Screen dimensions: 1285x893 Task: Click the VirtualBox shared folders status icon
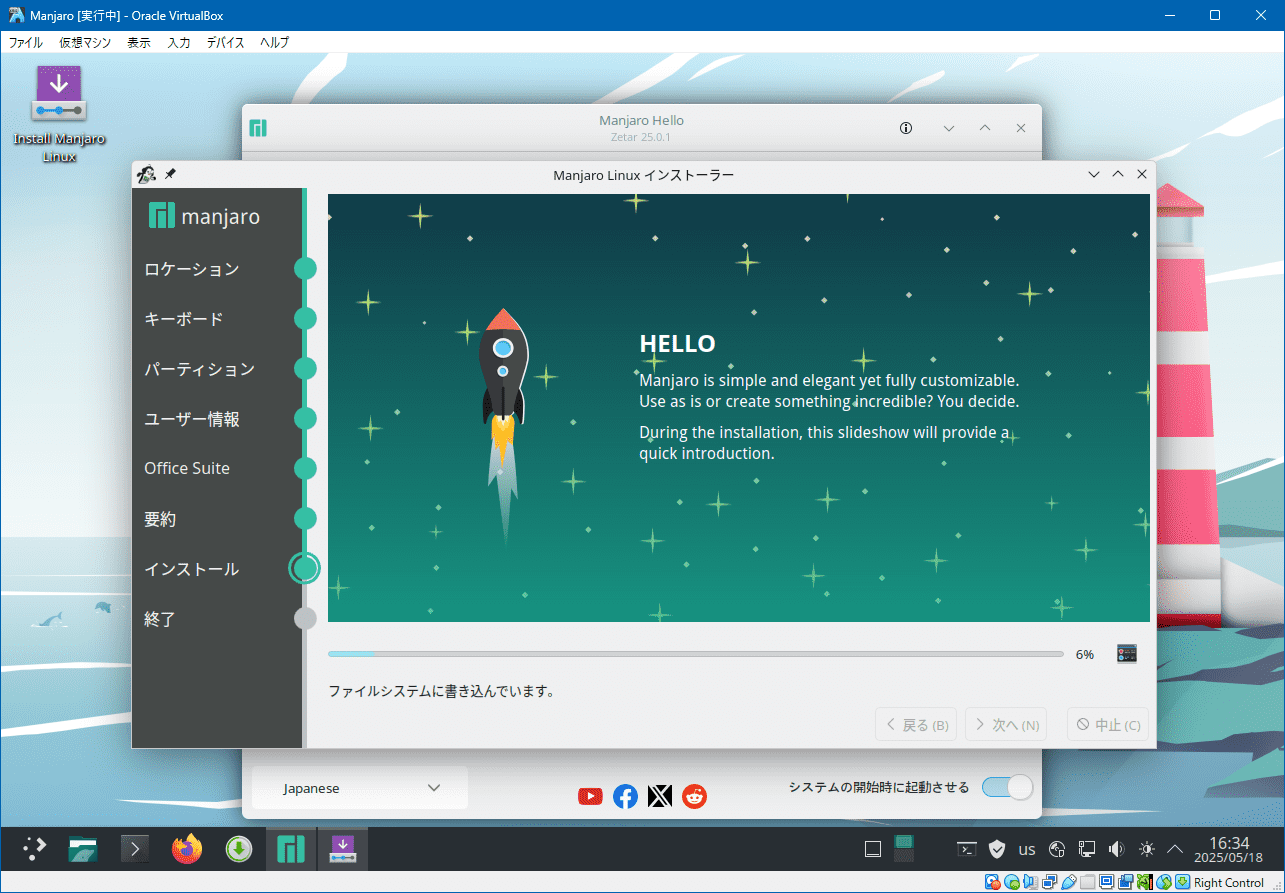pos(1088,882)
